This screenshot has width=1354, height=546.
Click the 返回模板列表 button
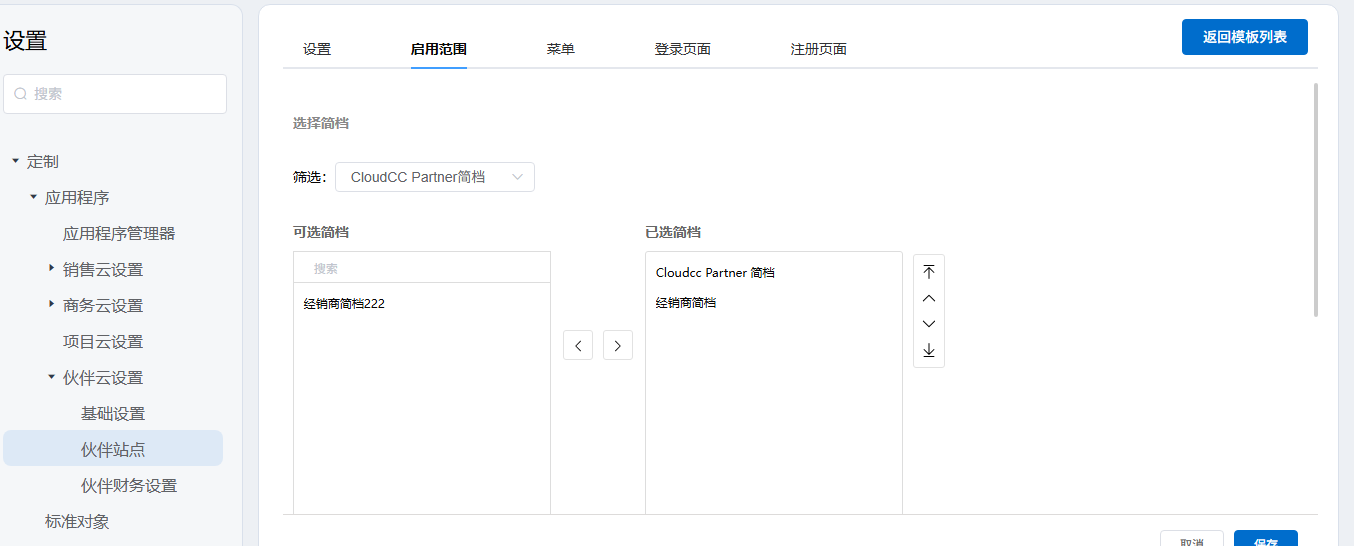1244,37
